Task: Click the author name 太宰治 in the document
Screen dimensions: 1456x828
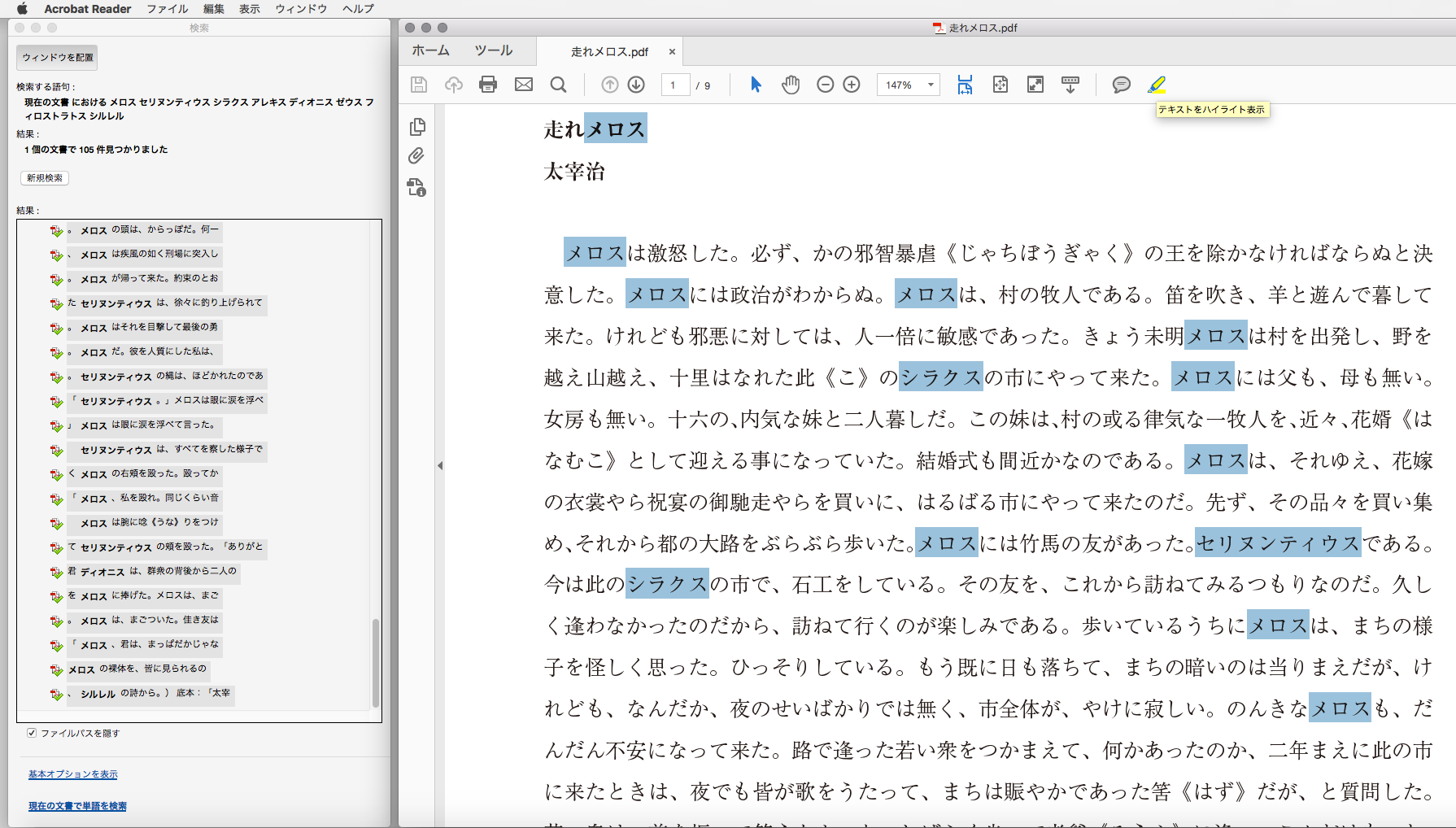Action: point(574,172)
